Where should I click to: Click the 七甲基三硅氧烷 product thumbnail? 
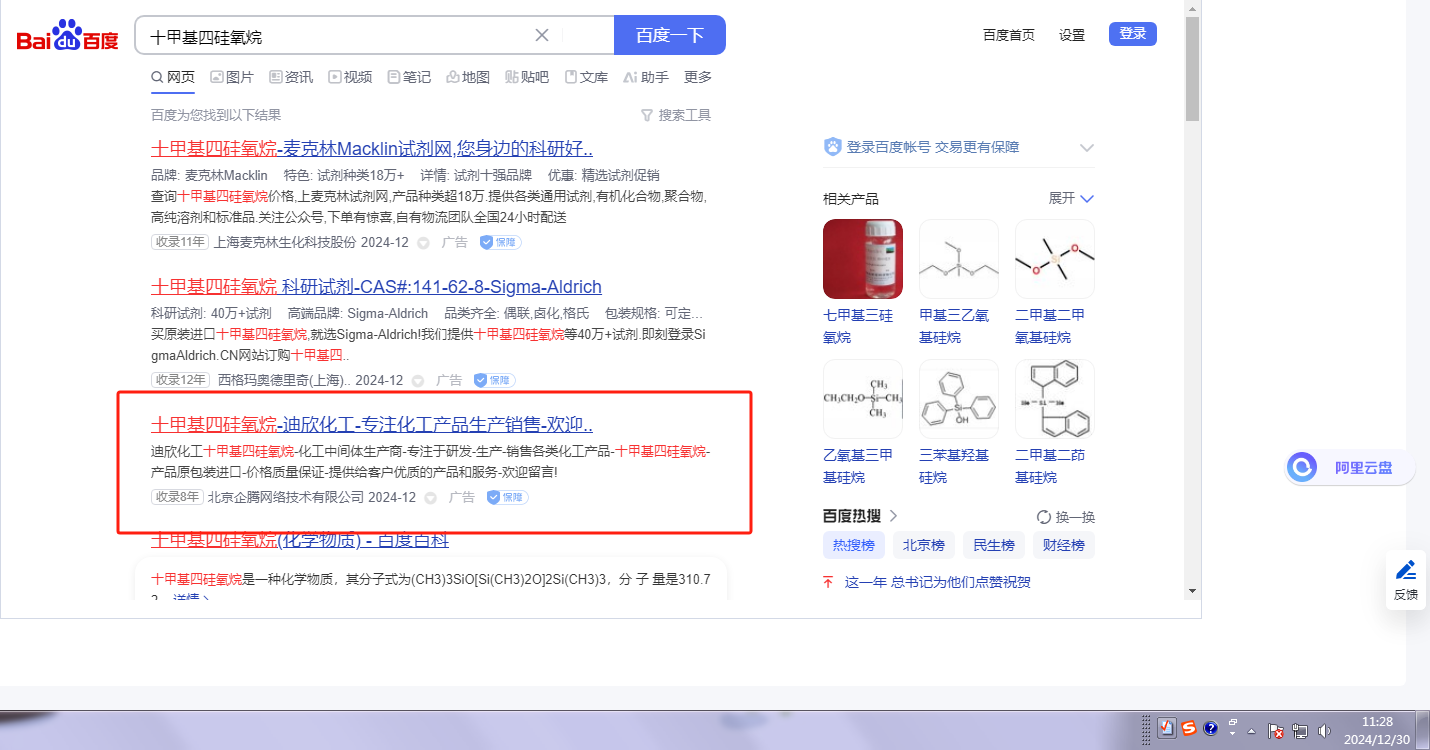click(x=862, y=259)
